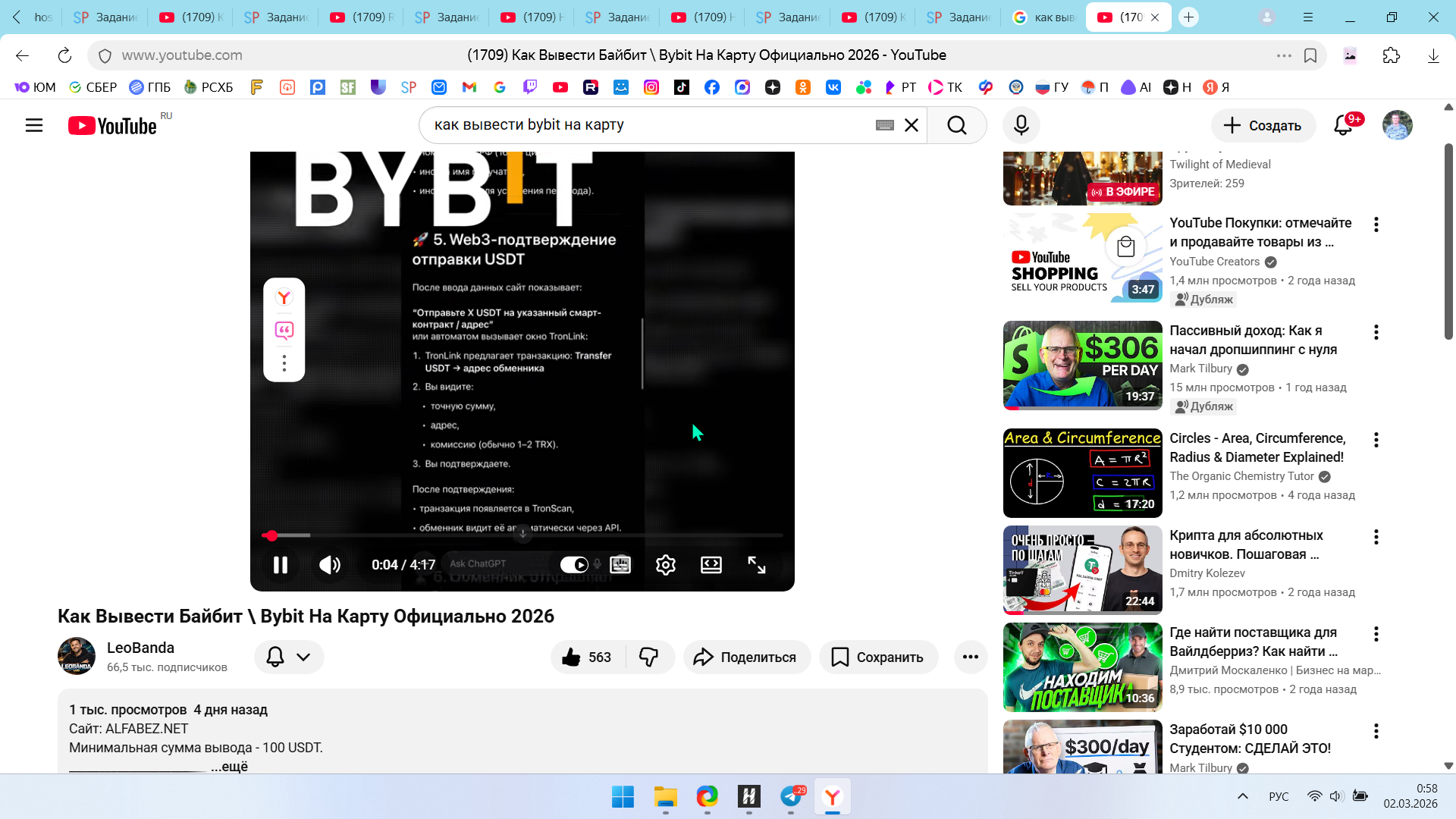Switch to theater mode view

[711, 565]
